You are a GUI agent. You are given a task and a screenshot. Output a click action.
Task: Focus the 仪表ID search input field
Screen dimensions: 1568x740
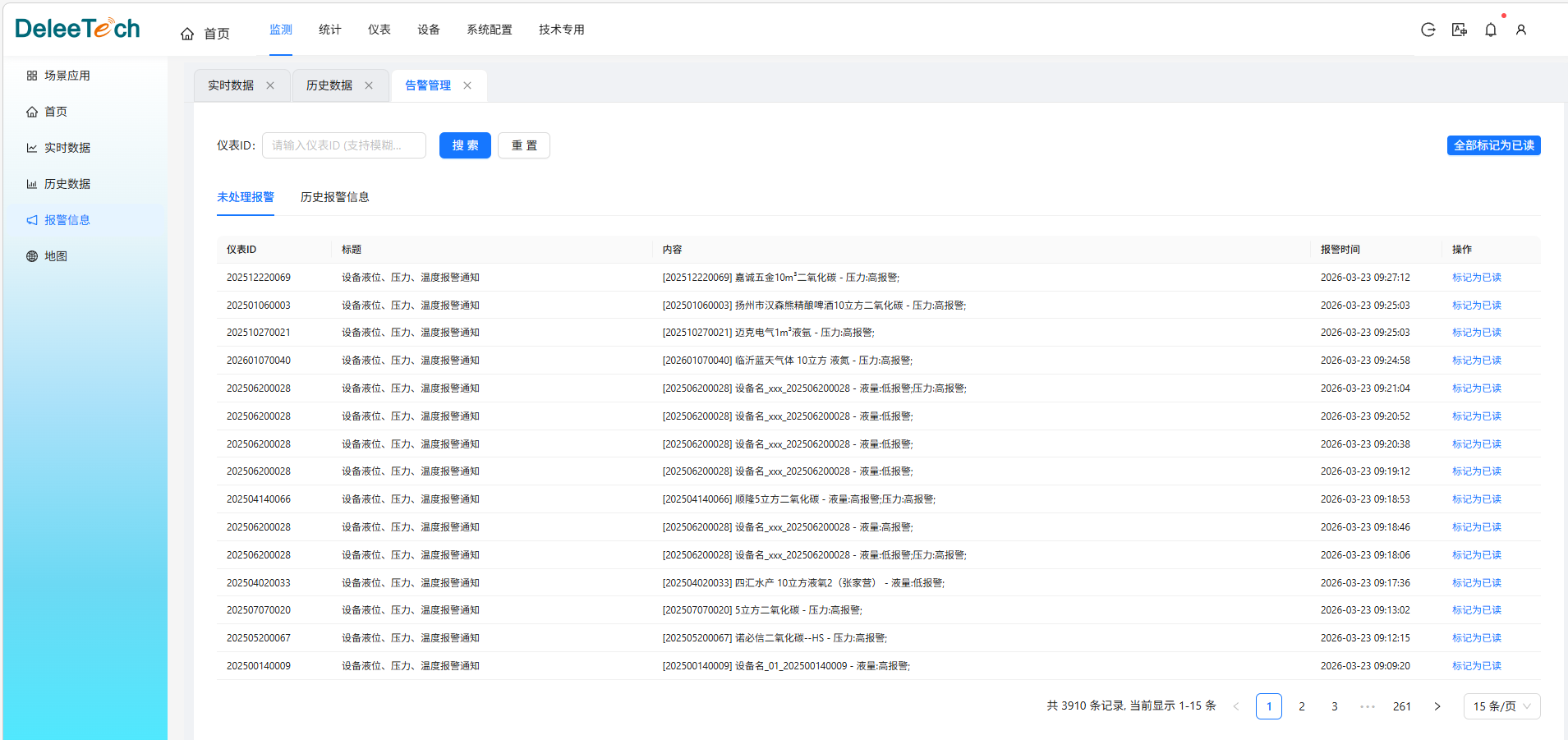coord(343,145)
